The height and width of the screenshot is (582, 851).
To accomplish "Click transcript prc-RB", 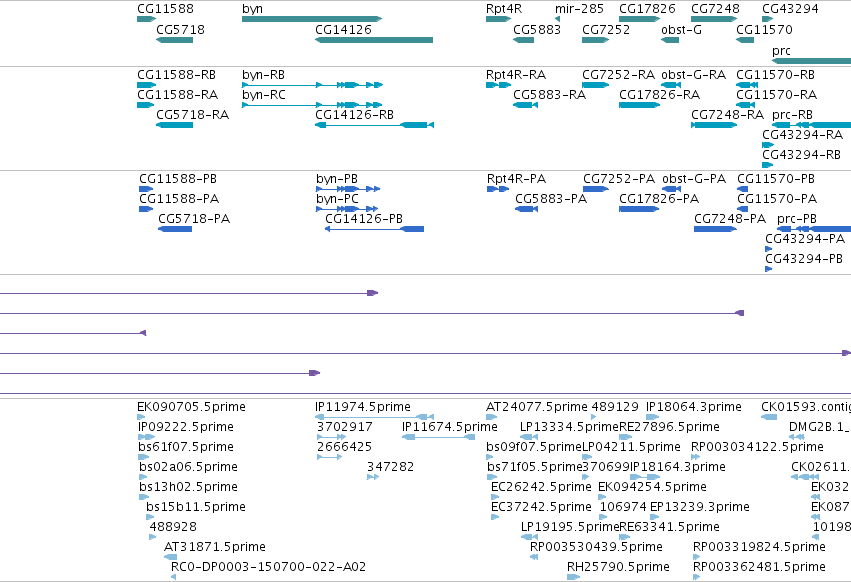I will point(792,115).
